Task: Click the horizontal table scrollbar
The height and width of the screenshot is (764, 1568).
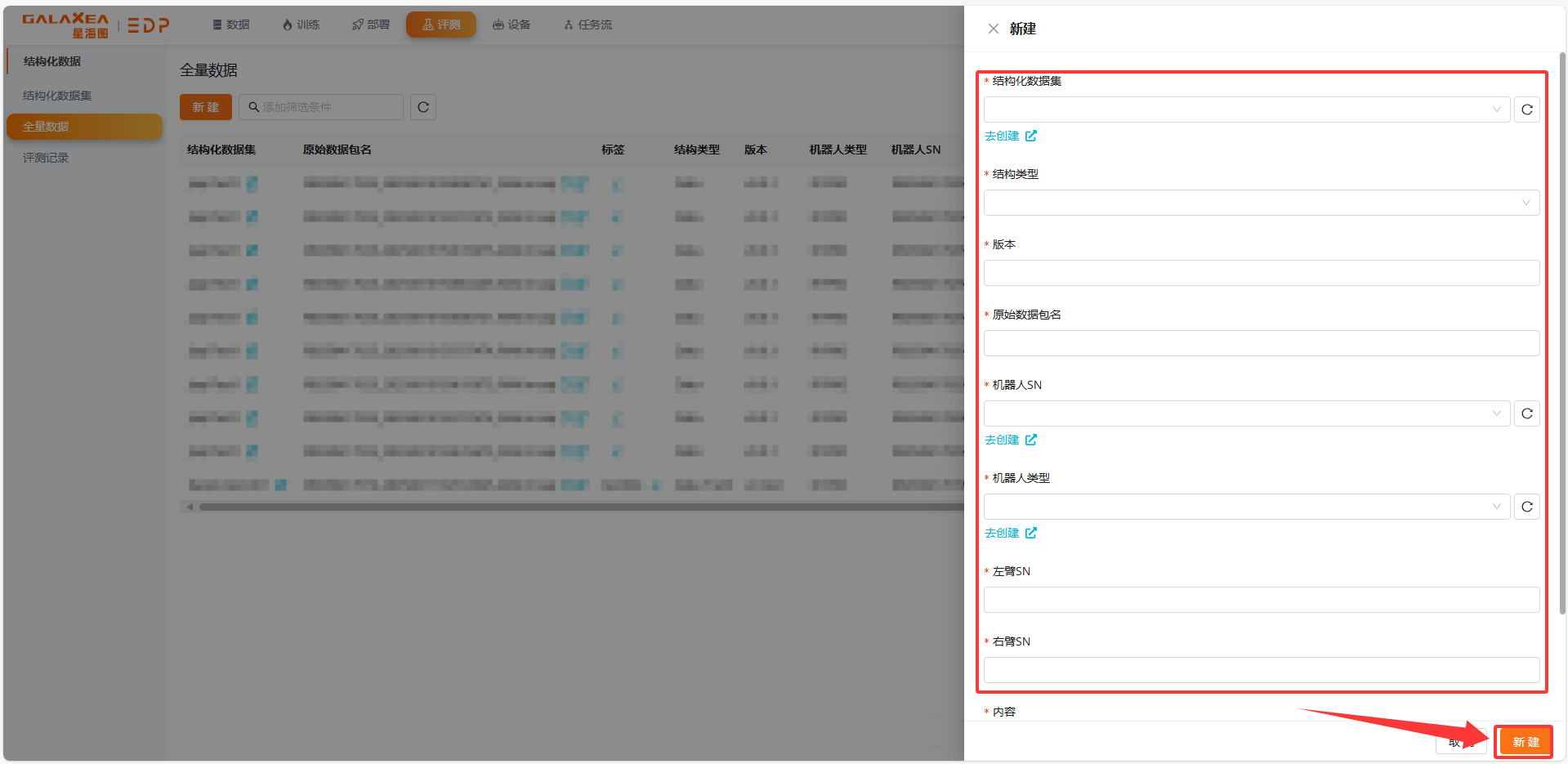Action: coord(572,507)
